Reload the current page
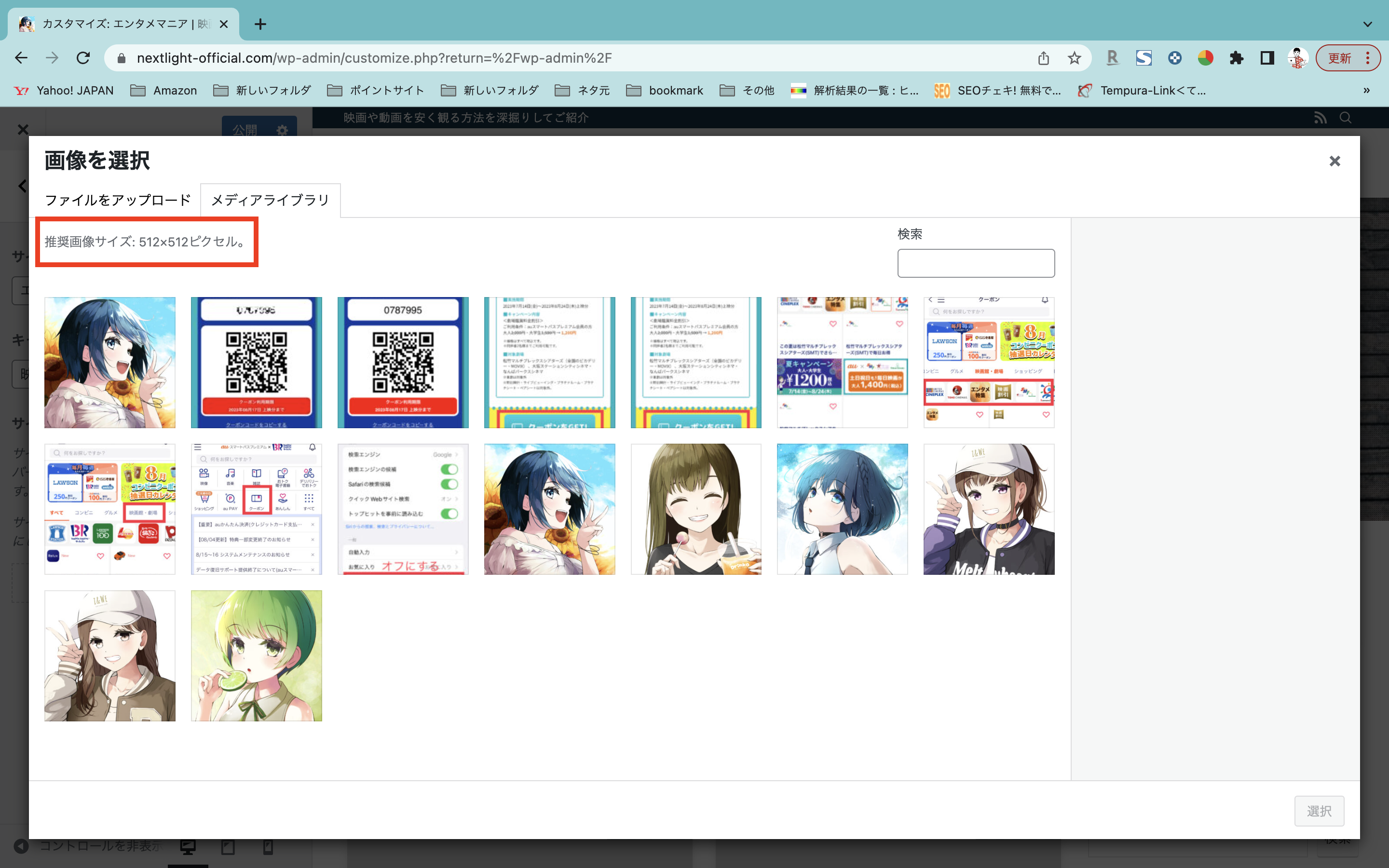Image resolution: width=1389 pixels, height=868 pixels. pyautogui.click(x=83, y=58)
